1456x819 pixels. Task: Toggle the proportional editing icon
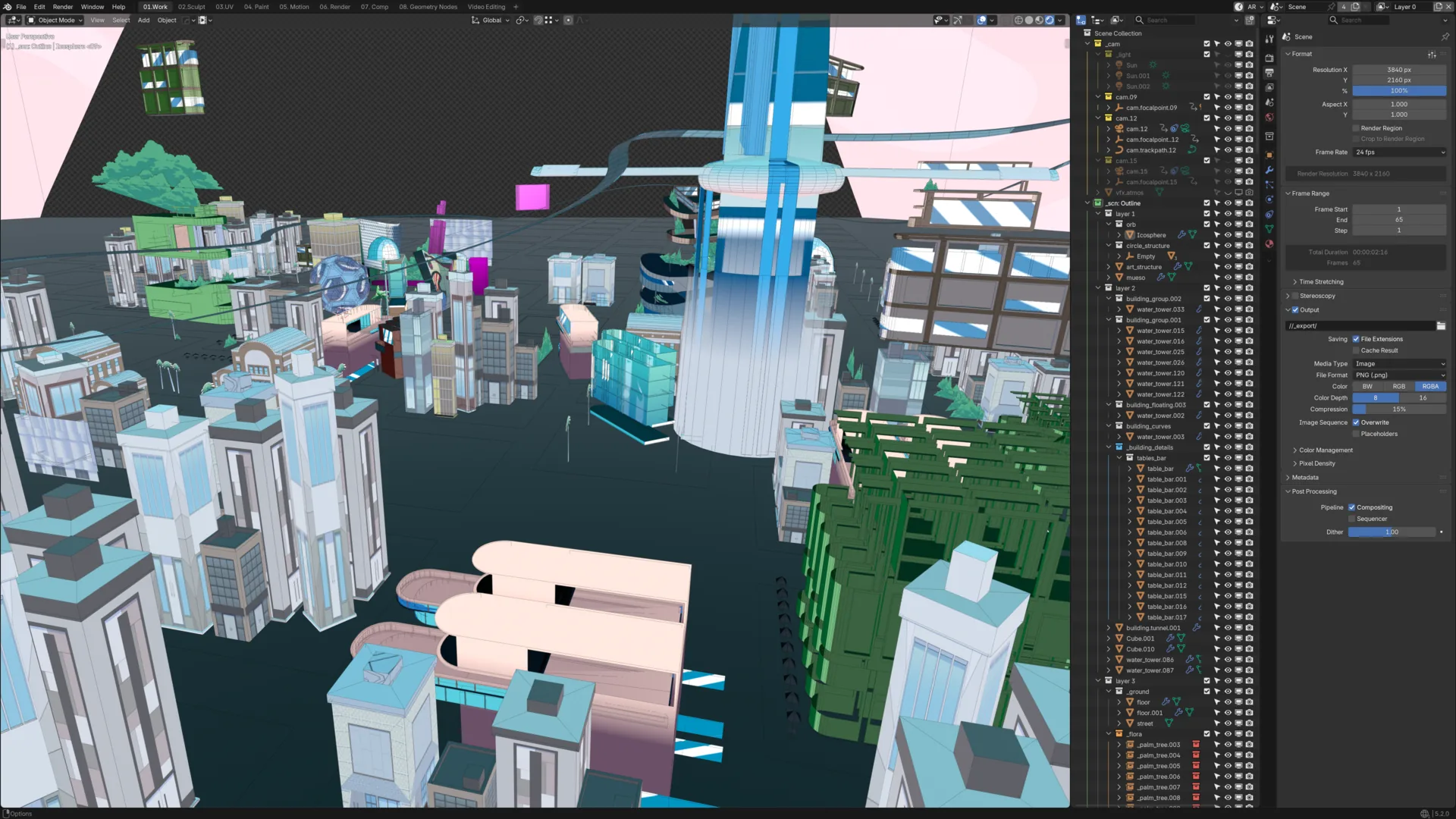(568, 20)
